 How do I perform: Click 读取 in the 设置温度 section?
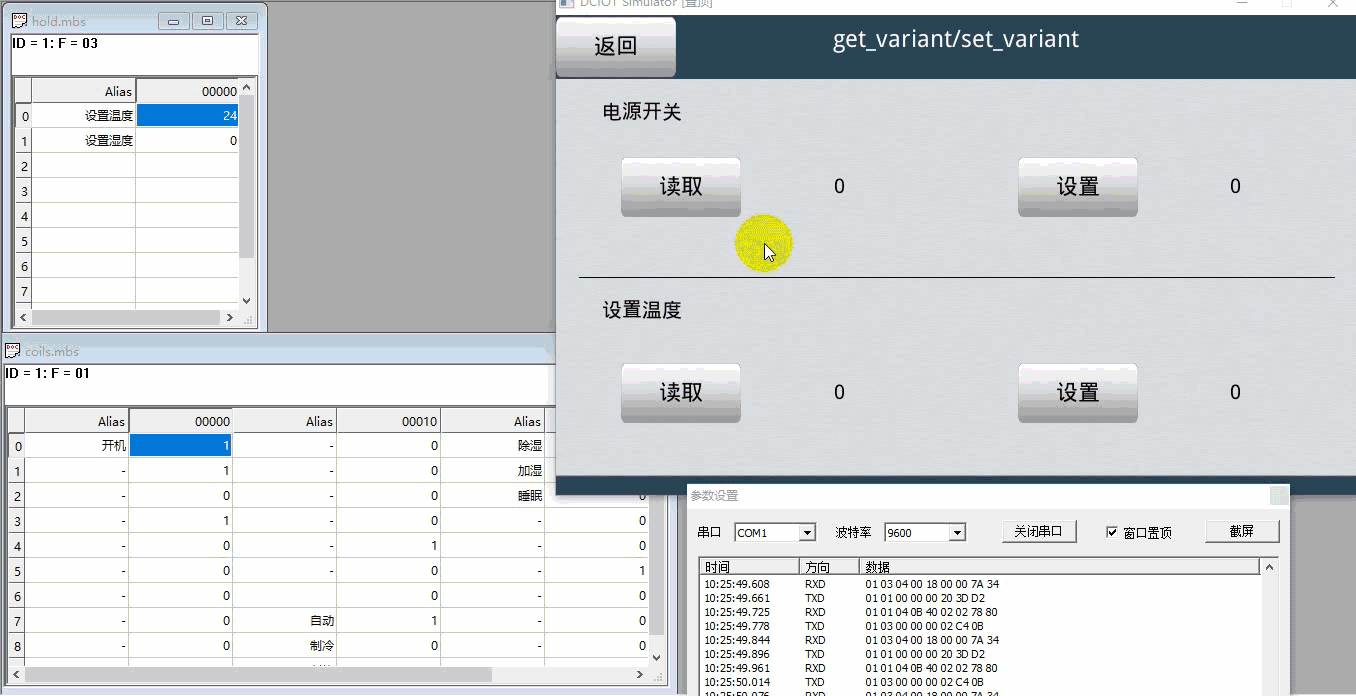[x=681, y=392]
